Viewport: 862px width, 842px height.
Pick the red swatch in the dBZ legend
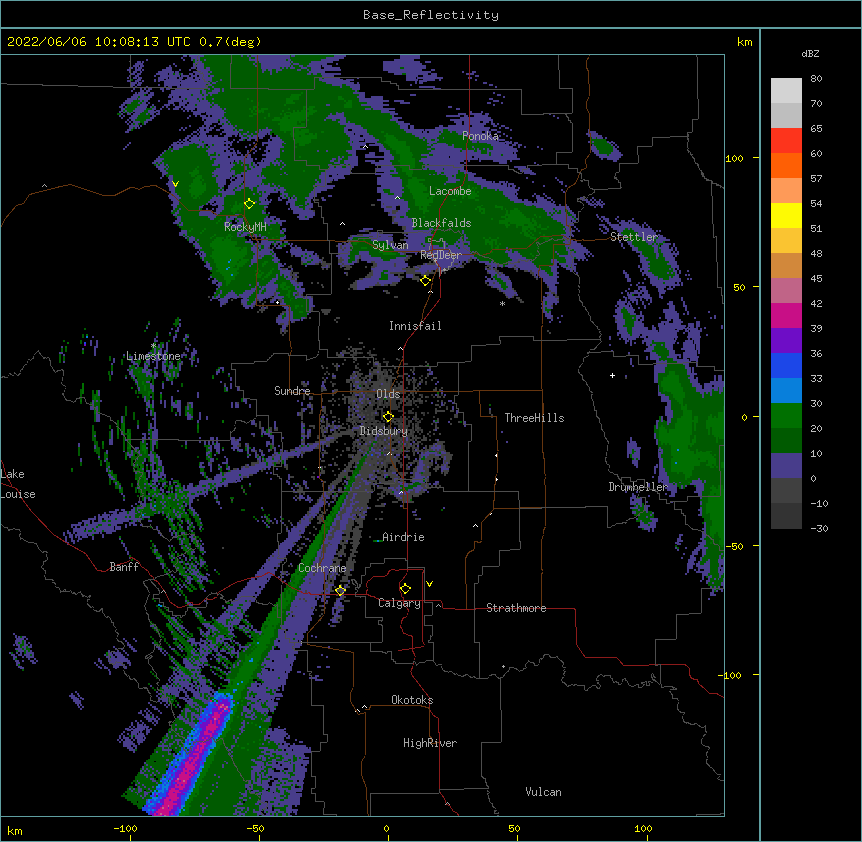coord(786,141)
